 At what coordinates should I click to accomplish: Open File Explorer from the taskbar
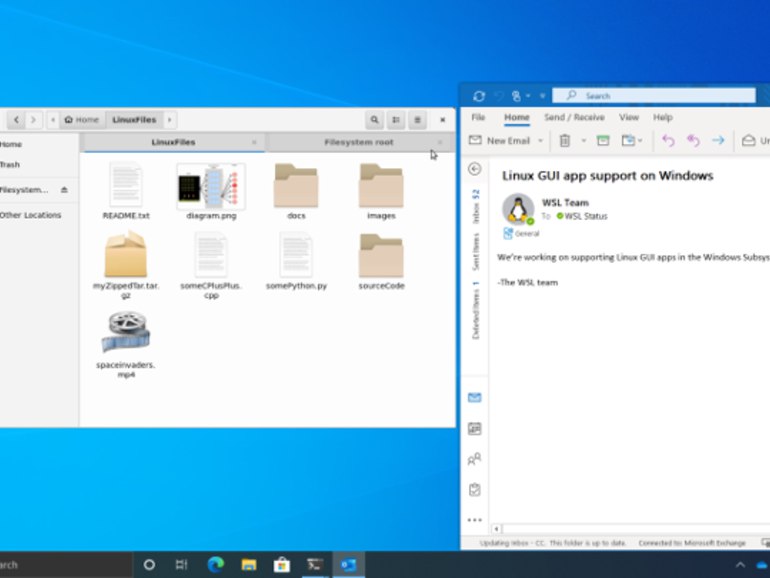coord(249,565)
